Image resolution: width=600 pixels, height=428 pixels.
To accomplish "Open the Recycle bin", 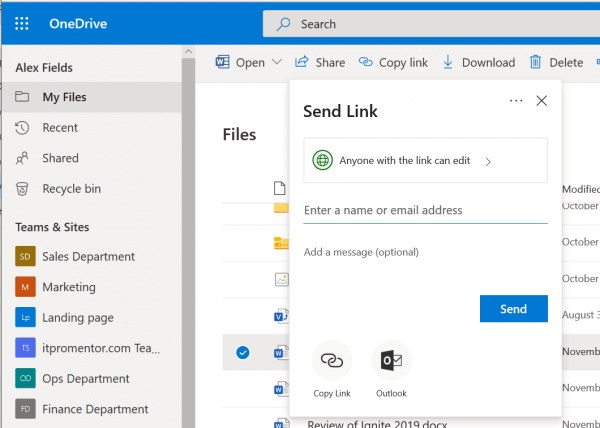I will (x=92, y=189).
